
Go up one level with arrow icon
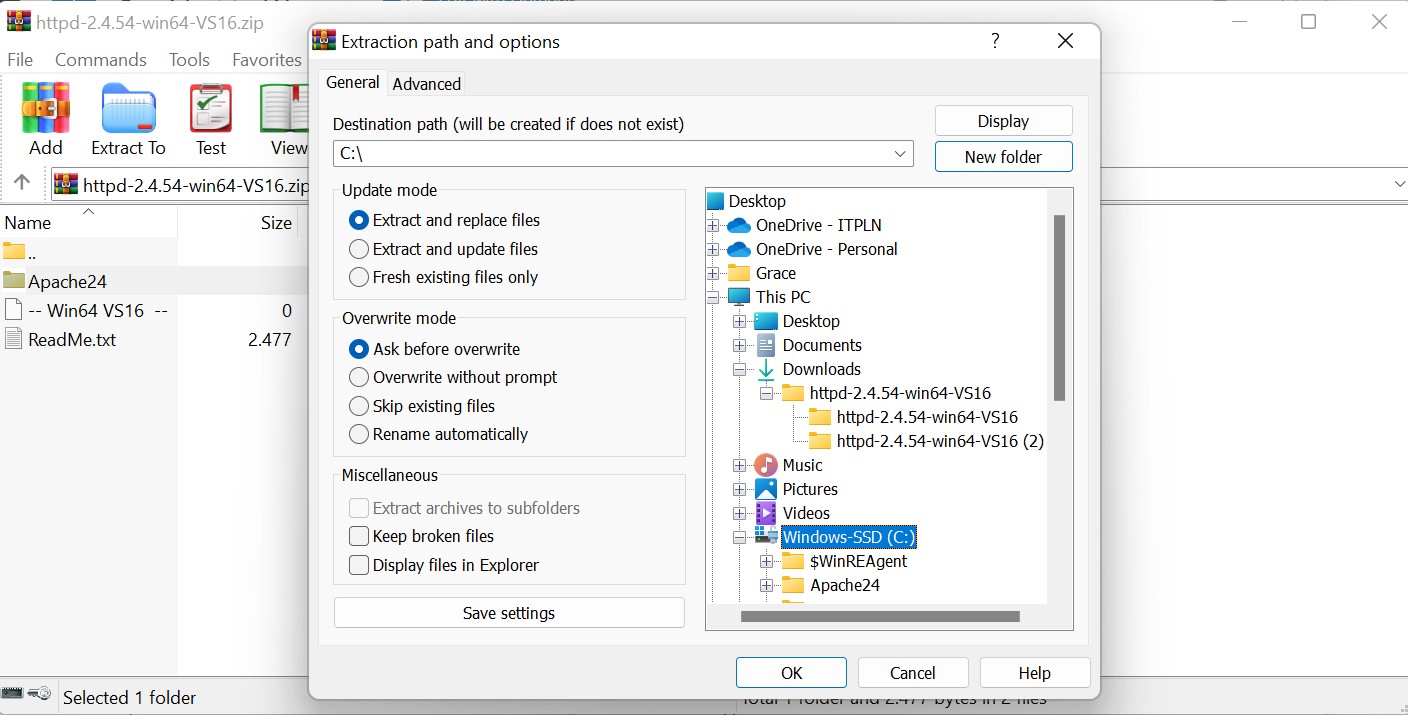22,184
